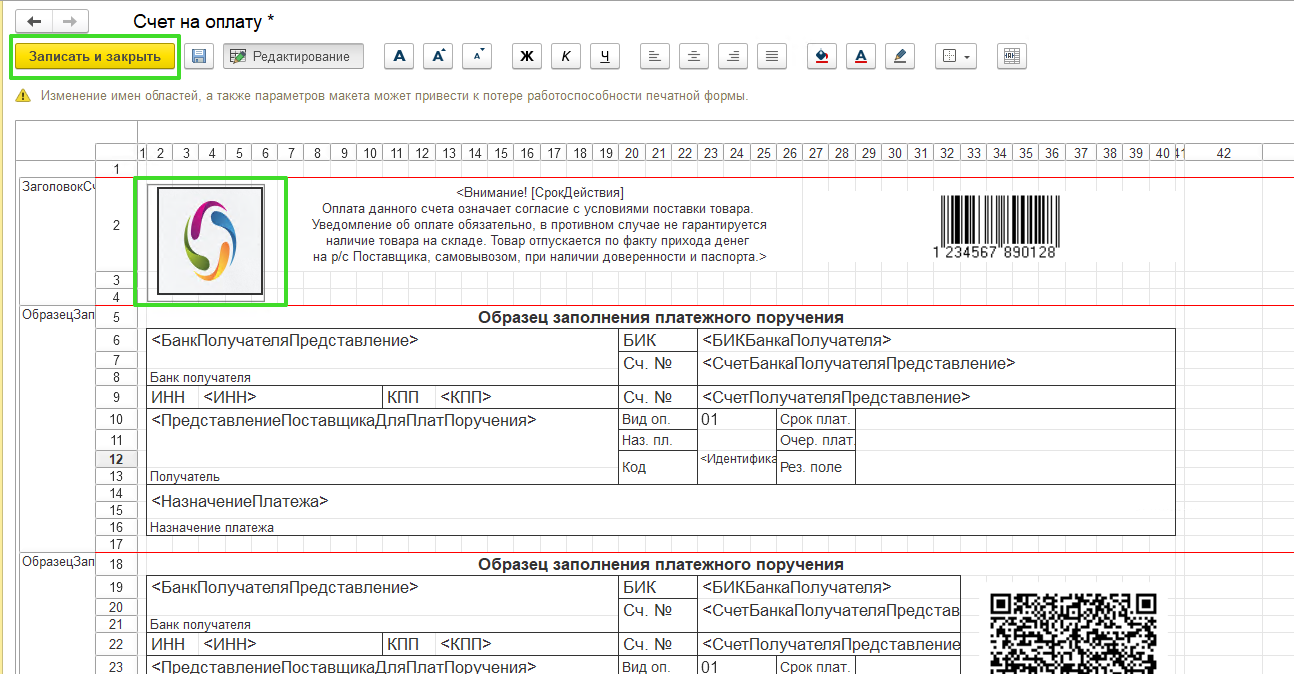Click the 'ОбразецЗап' area name at row 5
This screenshot has width=1294, height=674.
(x=57, y=314)
